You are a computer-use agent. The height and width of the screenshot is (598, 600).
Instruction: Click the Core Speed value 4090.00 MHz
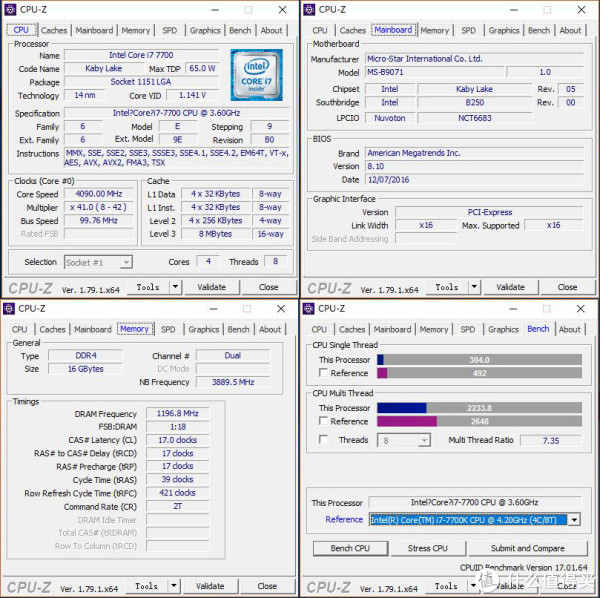(x=99, y=194)
